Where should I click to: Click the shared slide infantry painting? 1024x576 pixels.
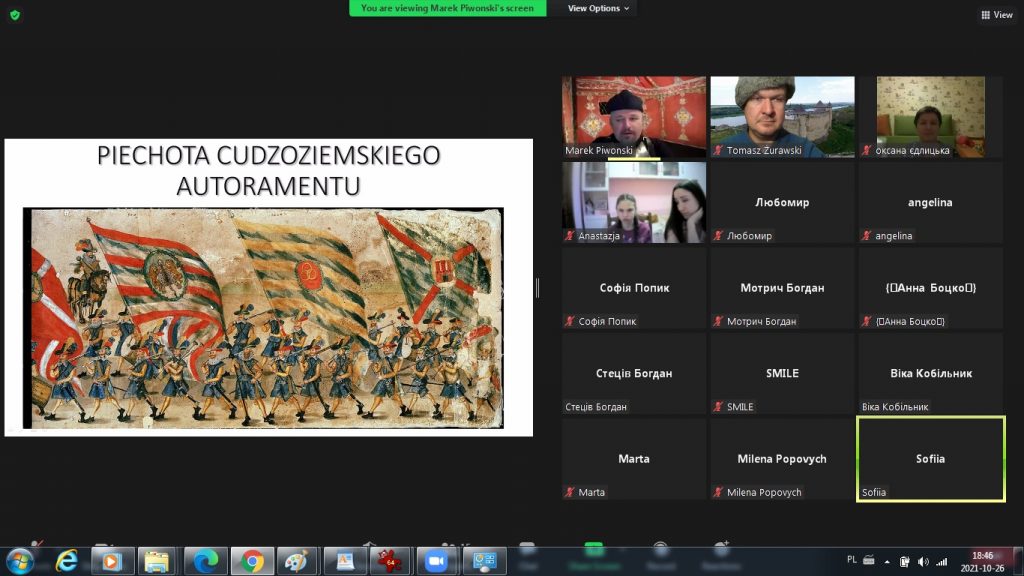[264, 315]
